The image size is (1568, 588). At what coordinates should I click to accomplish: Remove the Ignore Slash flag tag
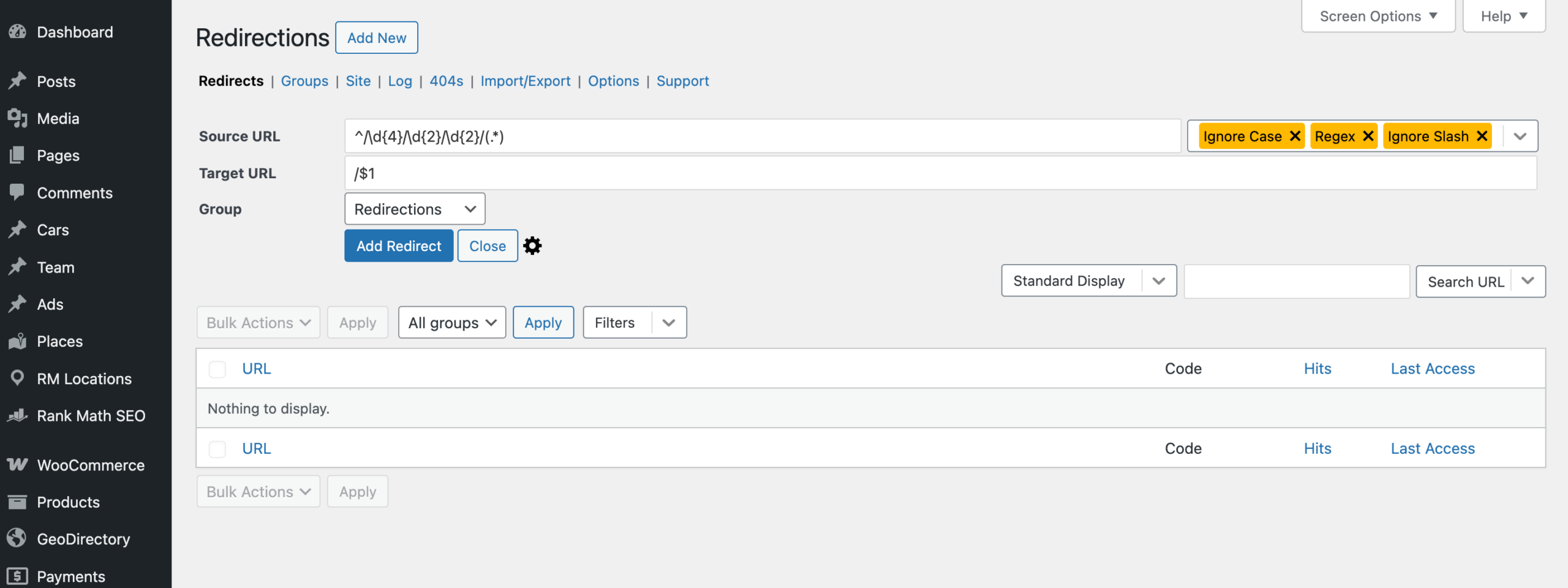click(1482, 136)
